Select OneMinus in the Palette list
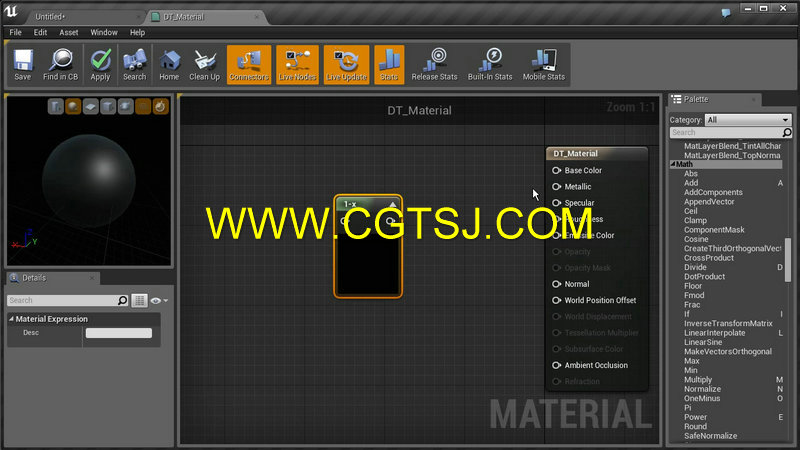800x450 pixels. click(702, 398)
